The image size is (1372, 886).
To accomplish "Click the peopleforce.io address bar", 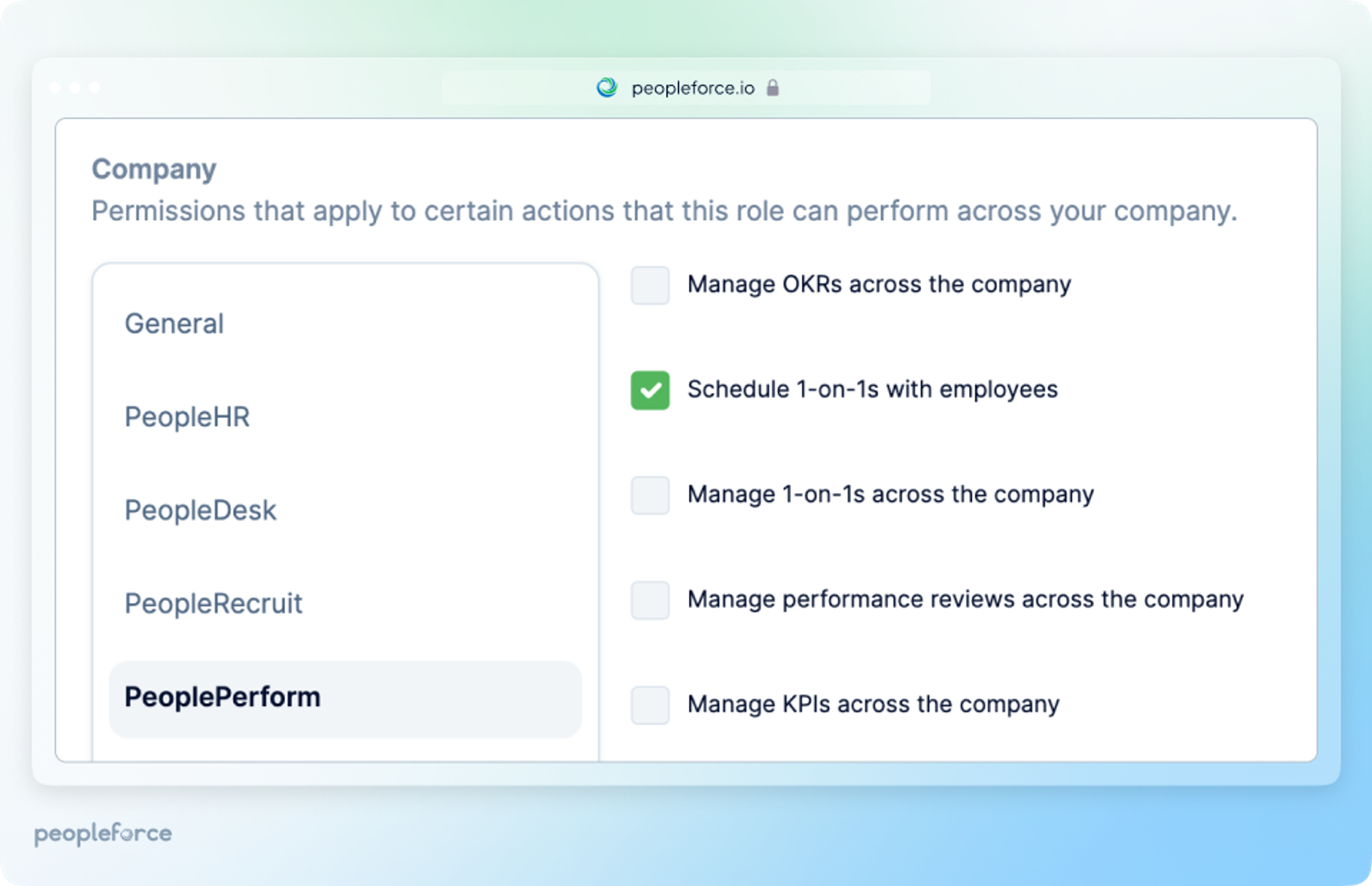I will (x=686, y=88).
